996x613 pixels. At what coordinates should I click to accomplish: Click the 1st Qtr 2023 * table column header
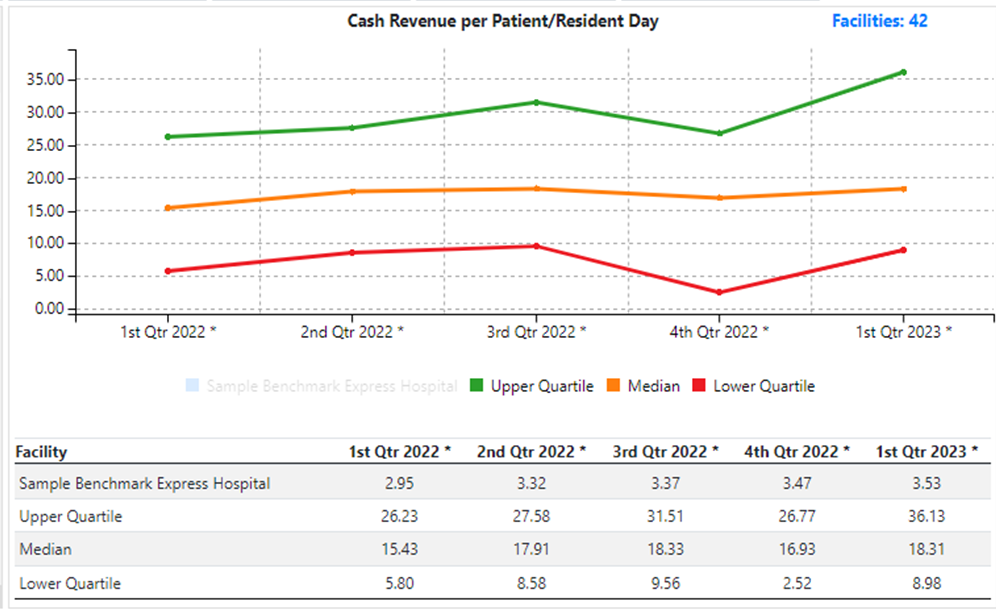927,452
